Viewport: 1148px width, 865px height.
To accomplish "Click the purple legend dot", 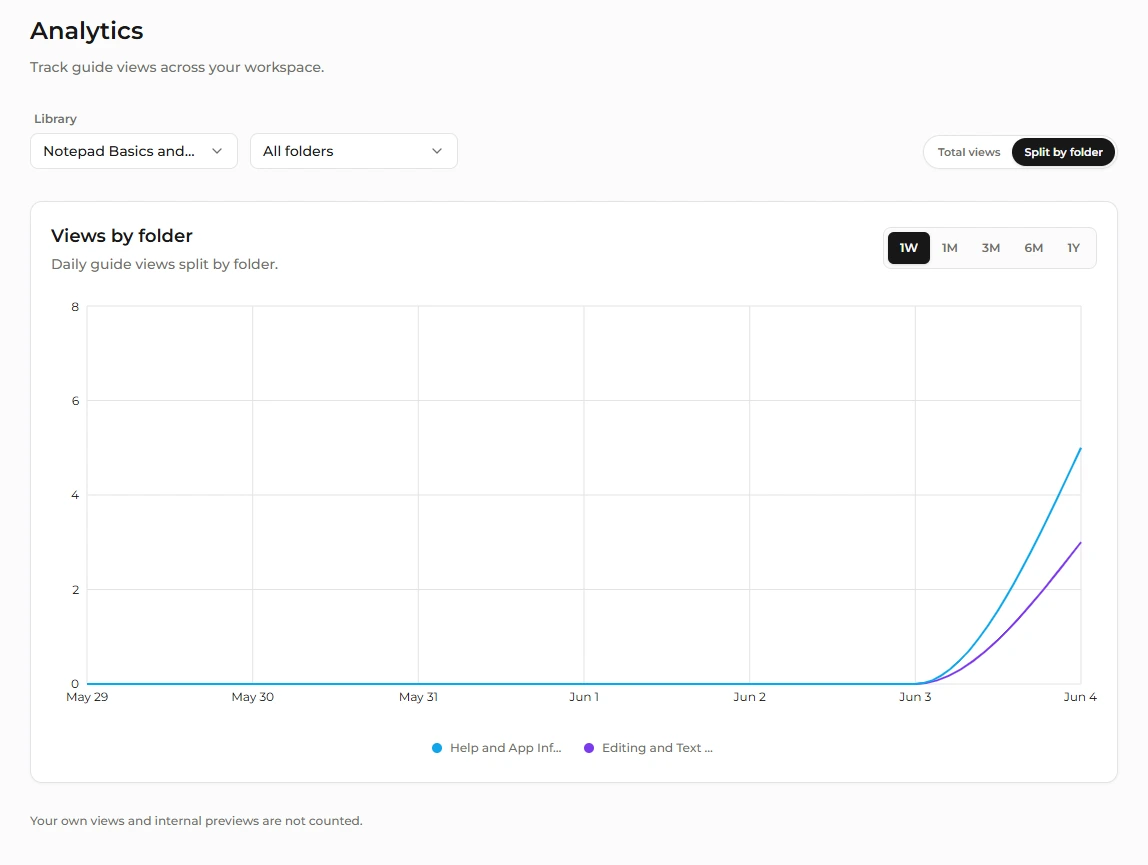I will click(x=589, y=748).
